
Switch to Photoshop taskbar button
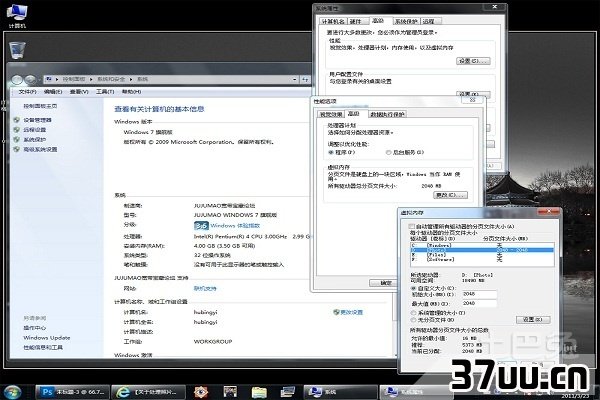coord(72,392)
